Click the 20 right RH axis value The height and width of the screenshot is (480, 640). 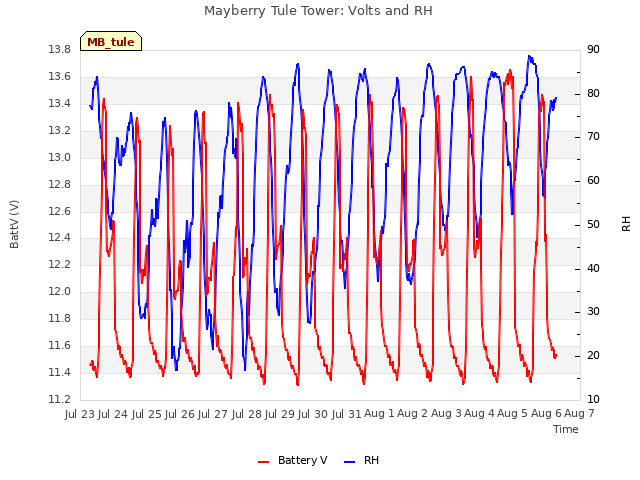(593, 356)
